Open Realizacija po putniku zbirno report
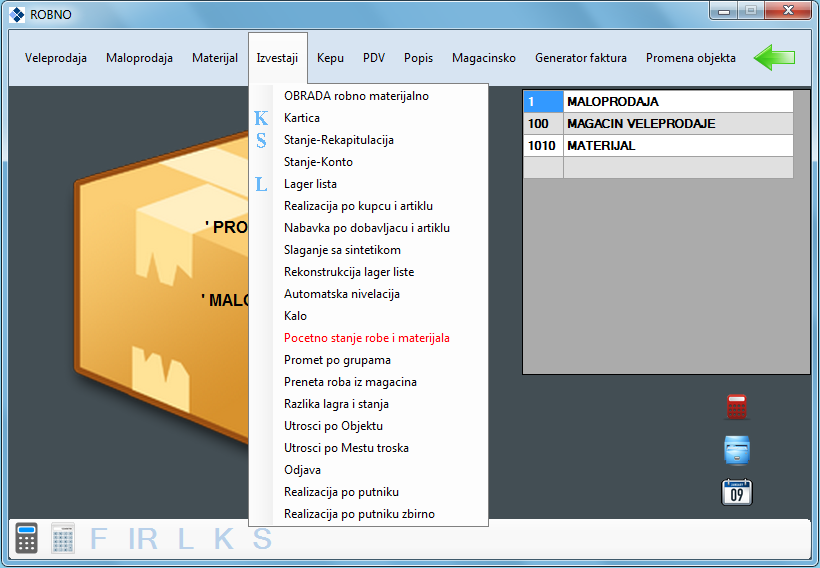This screenshot has height=568, width=820. [x=359, y=514]
